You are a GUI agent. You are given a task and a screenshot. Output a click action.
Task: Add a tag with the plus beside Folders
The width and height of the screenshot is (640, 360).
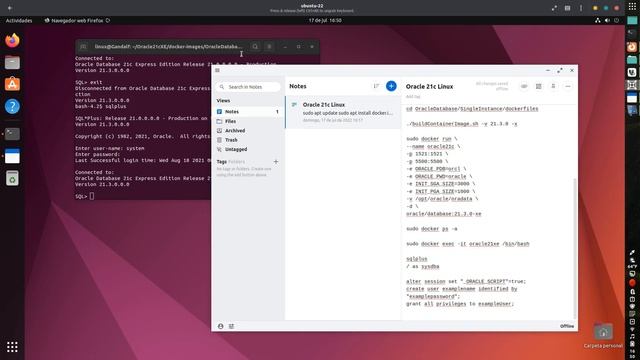click(x=276, y=162)
